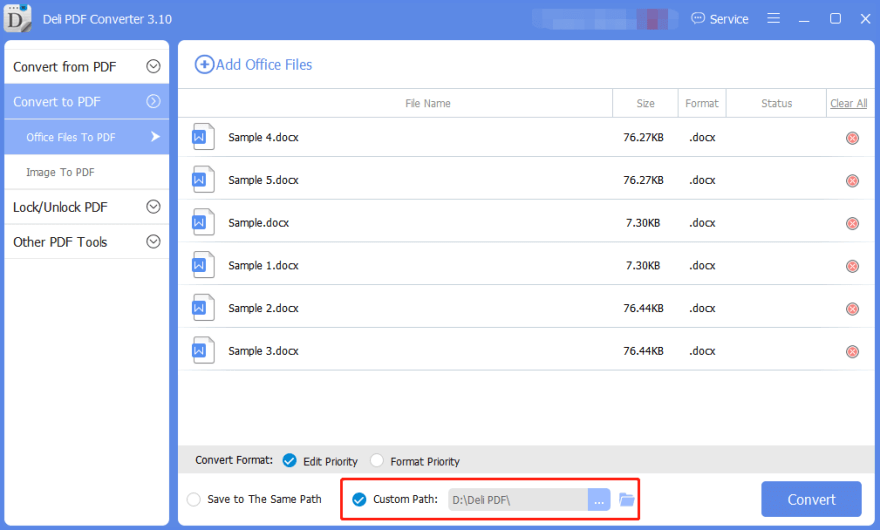Click the Word document icon for Sample 5.docx
This screenshot has width=880, height=530.
click(x=203, y=180)
